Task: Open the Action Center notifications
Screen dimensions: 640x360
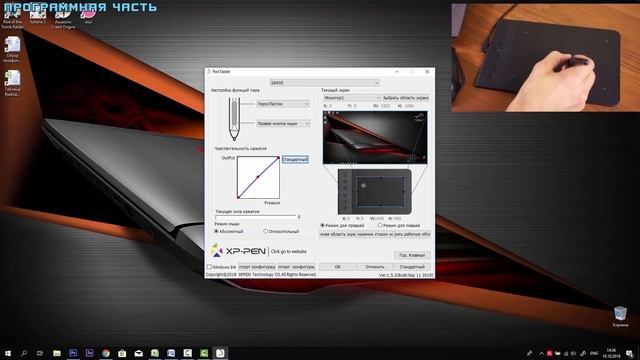Action: [630, 353]
